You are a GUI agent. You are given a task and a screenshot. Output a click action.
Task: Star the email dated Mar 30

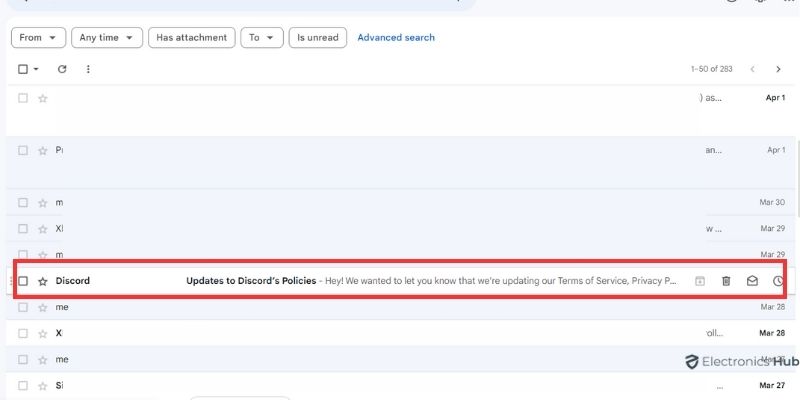coord(43,203)
